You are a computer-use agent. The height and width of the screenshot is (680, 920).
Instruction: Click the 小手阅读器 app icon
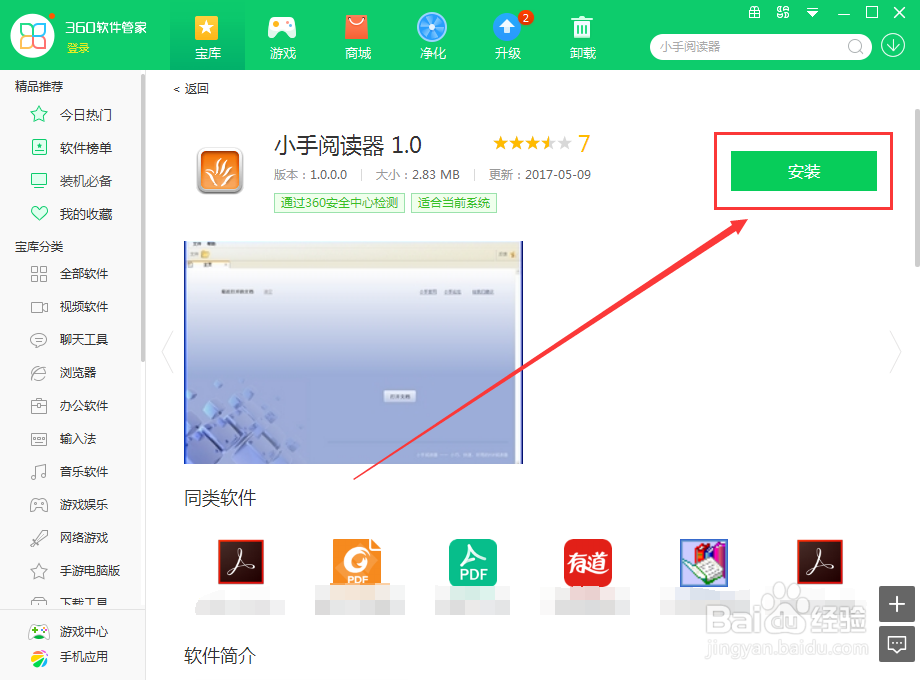(x=220, y=171)
